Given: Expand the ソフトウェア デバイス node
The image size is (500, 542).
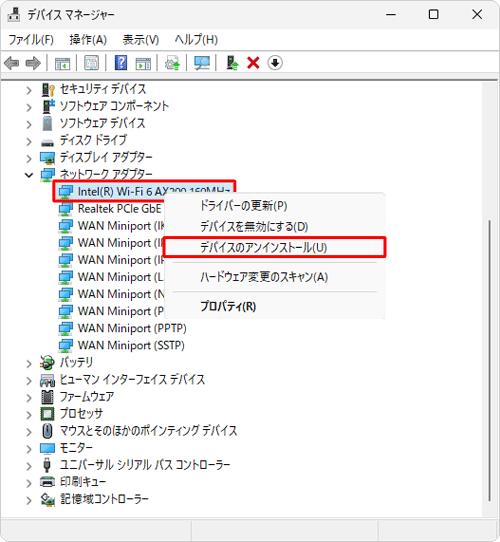Looking at the screenshot, I should 29,124.
